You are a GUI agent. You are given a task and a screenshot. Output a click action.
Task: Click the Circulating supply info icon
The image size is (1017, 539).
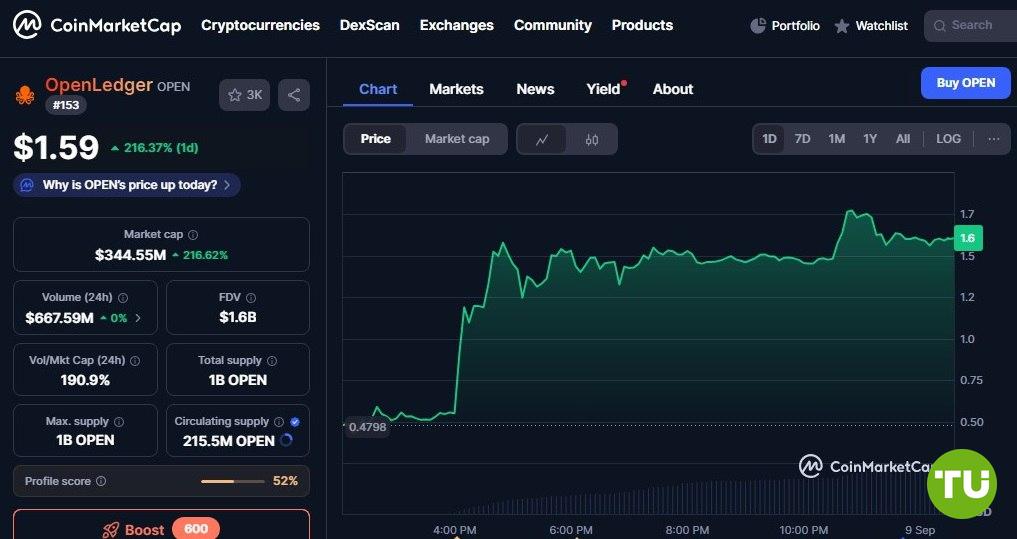pyautogui.click(x=279, y=422)
